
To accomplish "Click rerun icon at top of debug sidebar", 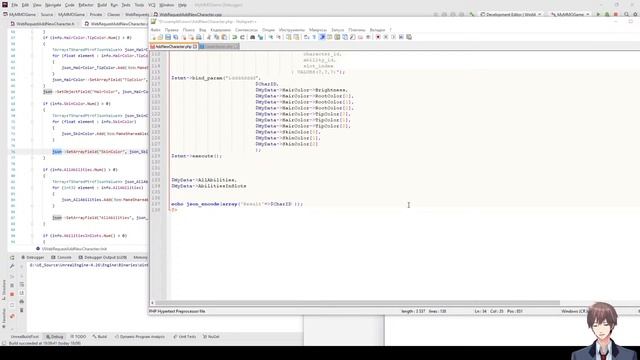I will [12, 258].
